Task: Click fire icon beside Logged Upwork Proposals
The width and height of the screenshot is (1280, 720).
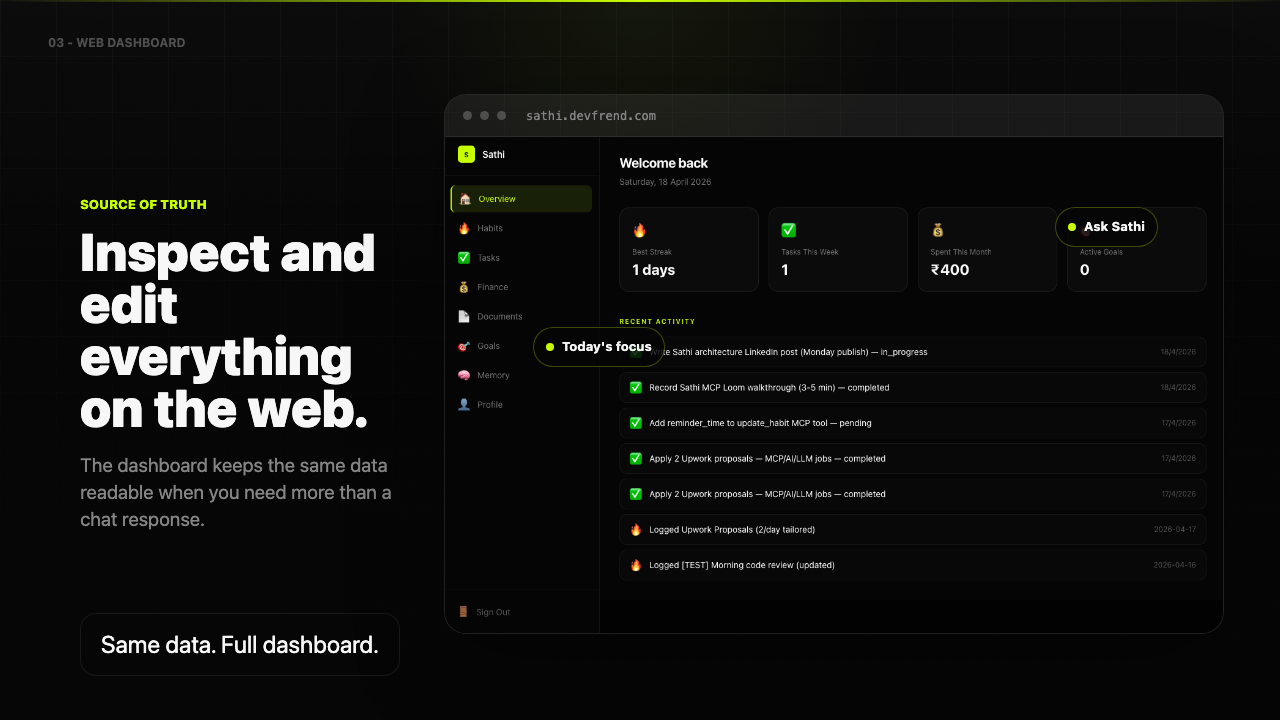Action: pos(636,530)
